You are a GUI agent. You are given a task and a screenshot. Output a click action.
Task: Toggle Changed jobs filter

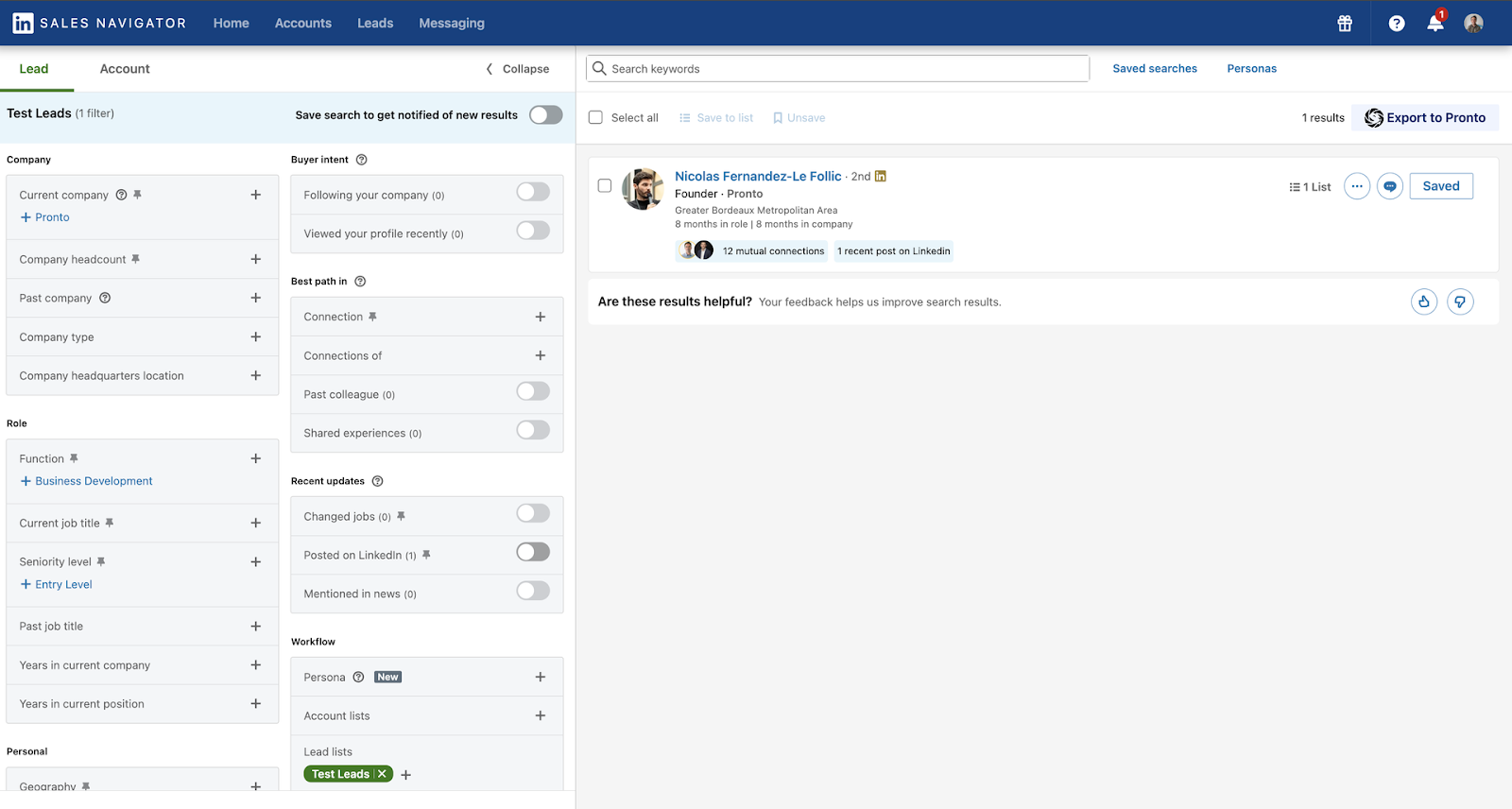coord(533,513)
